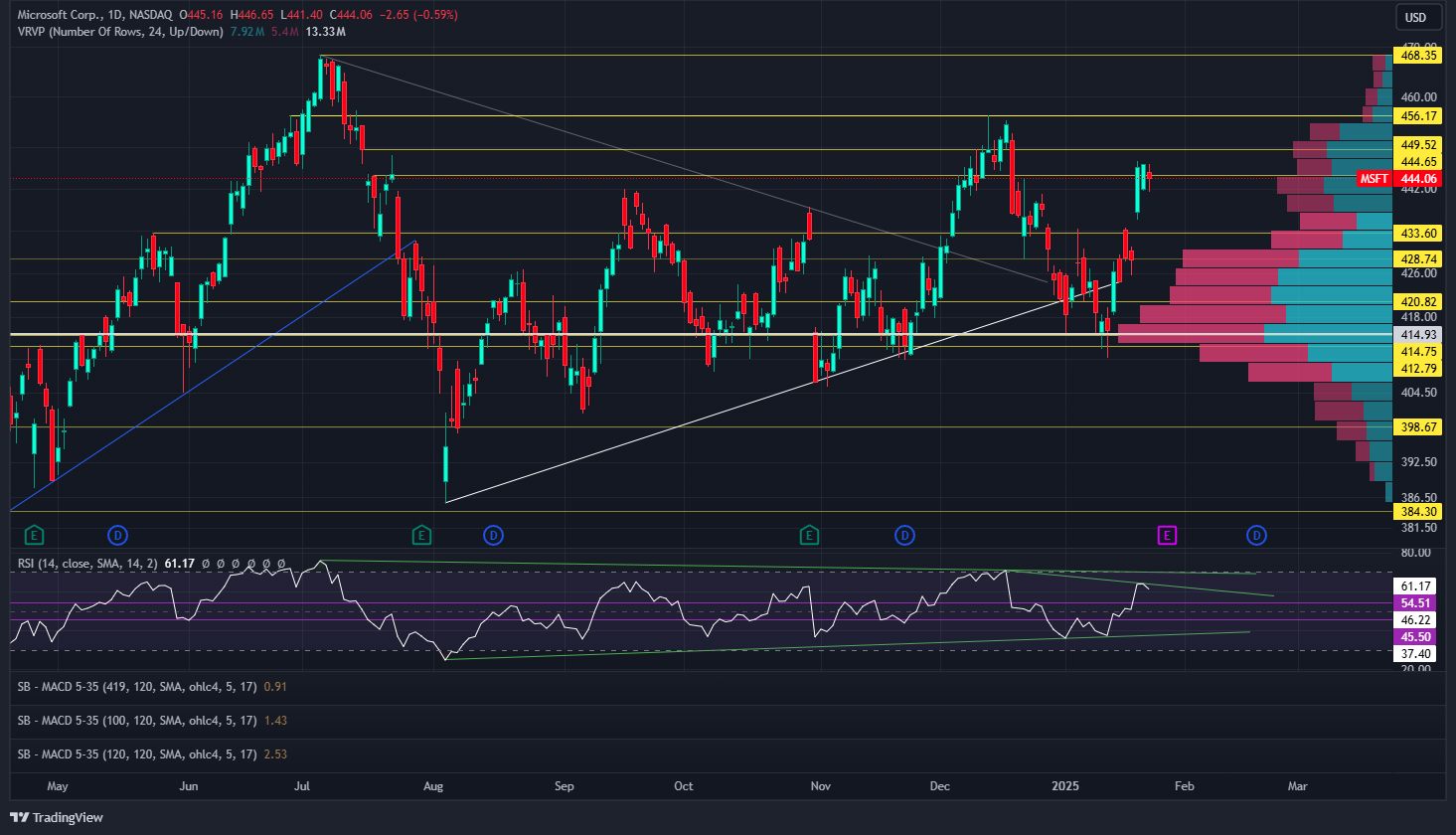Select the earnings E marker before November

(809, 536)
